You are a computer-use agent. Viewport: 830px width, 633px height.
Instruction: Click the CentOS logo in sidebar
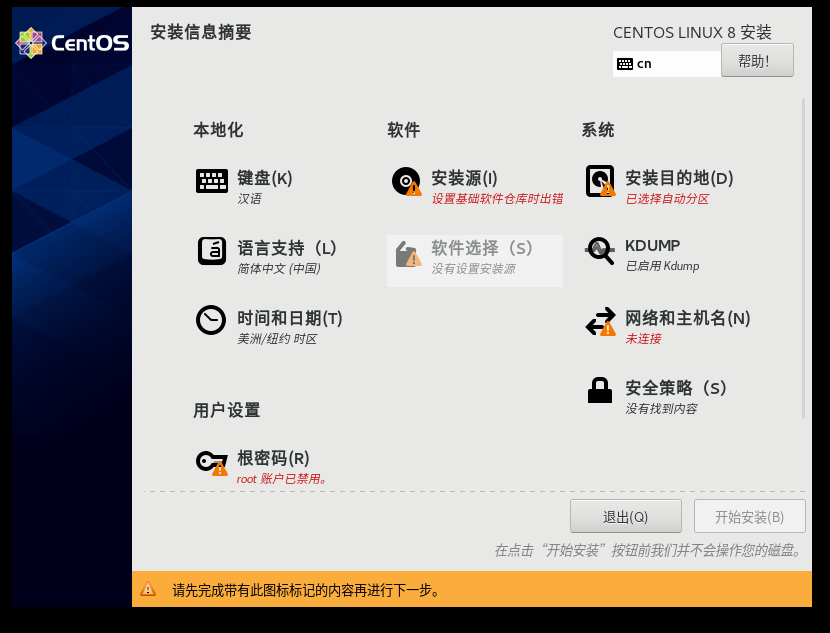pos(72,43)
